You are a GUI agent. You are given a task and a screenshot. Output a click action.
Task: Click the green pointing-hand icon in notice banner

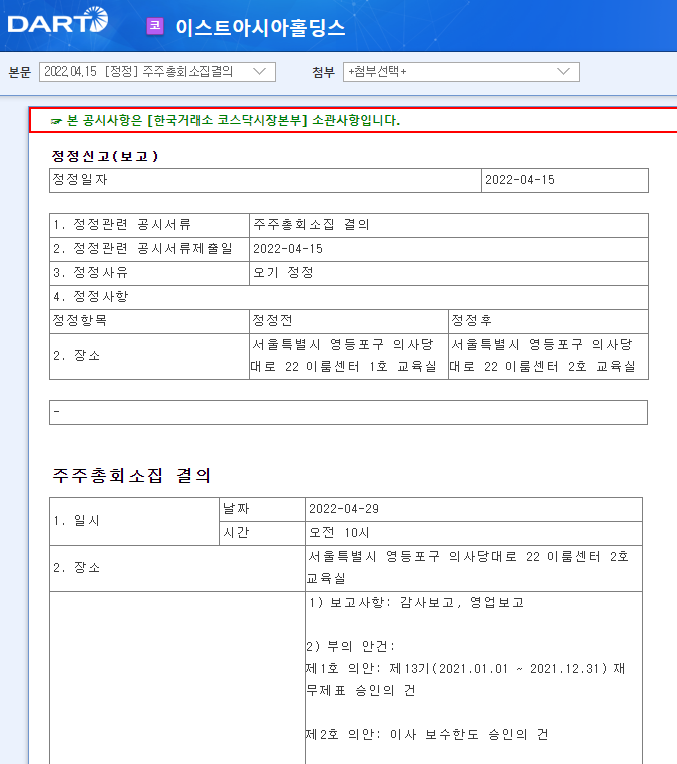[x=57, y=121]
